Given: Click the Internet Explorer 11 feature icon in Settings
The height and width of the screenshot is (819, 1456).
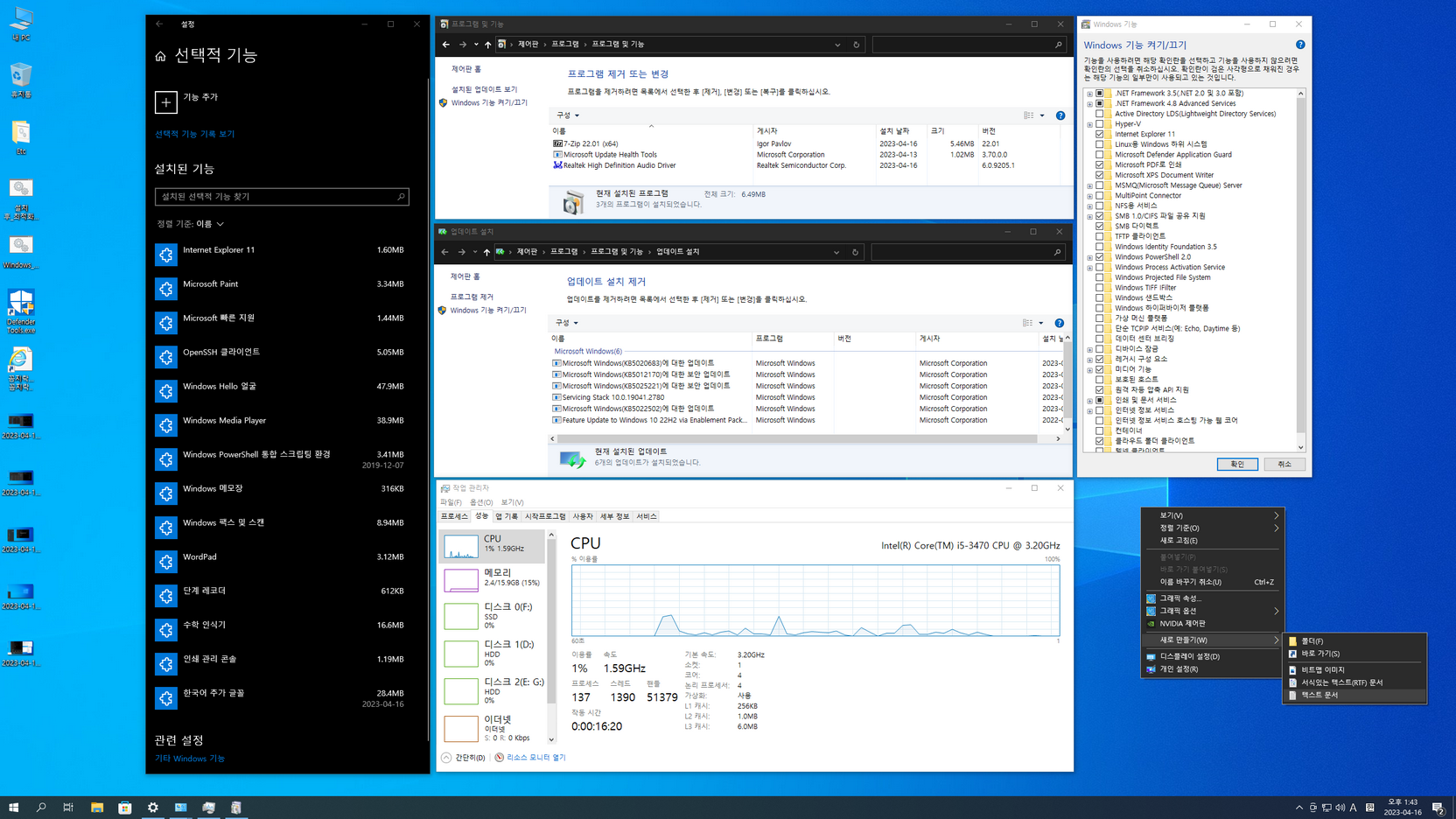Looking at the screenshot, I should [166, 255].
